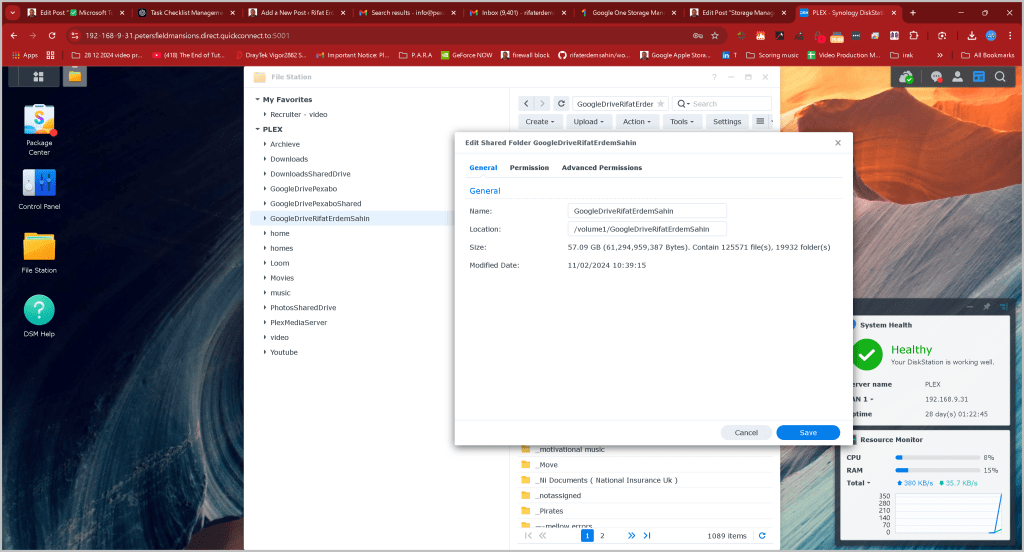
Task: Open Control Panel desktop icon
Action: click(x=39, y=189)
